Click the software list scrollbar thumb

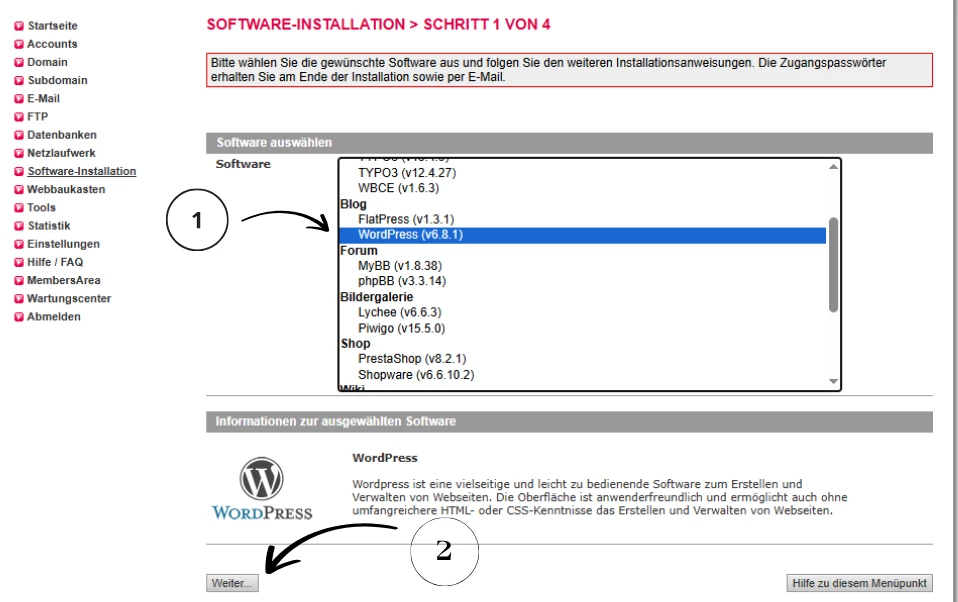point(833,265)
